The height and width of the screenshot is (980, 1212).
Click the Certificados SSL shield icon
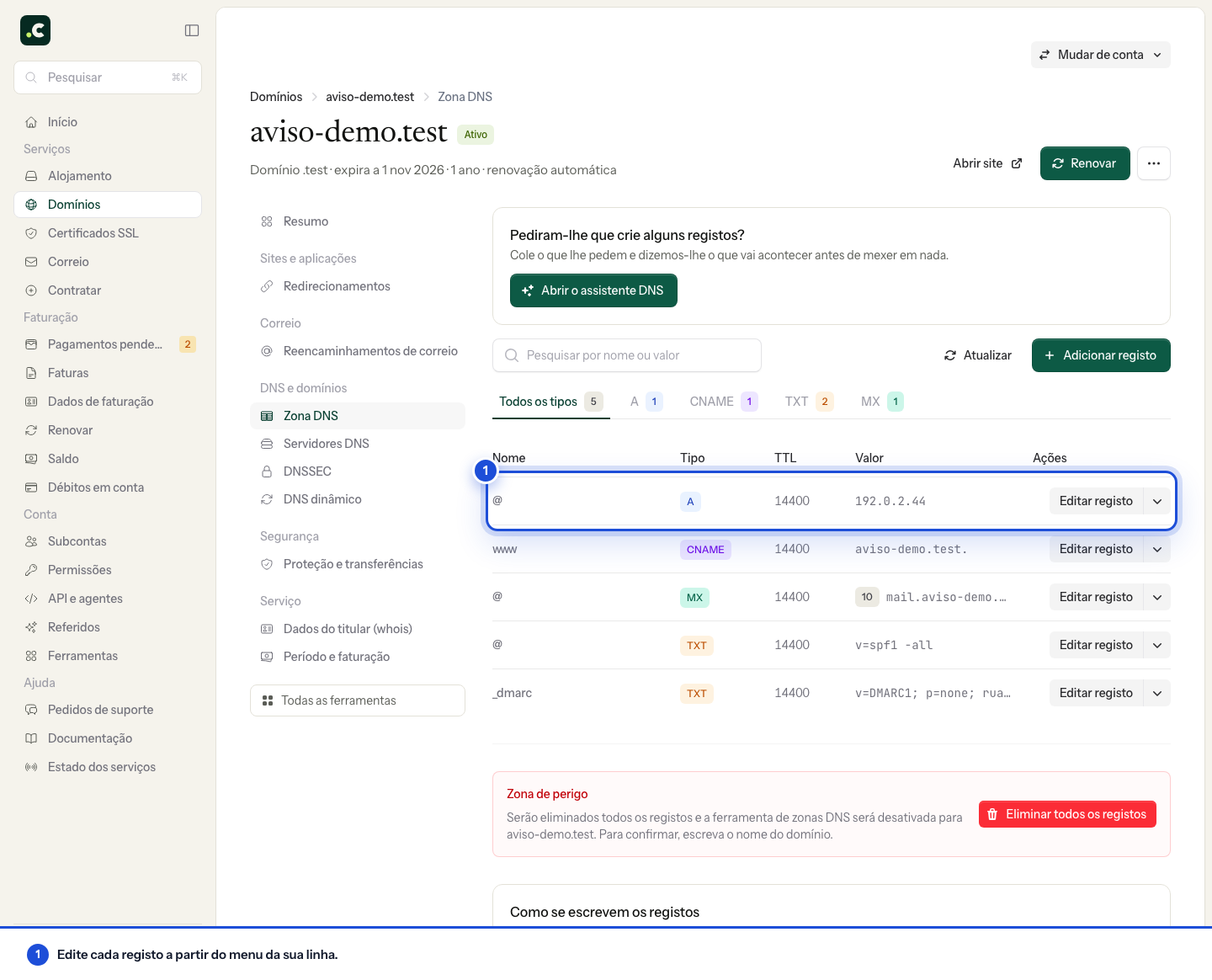31,233
